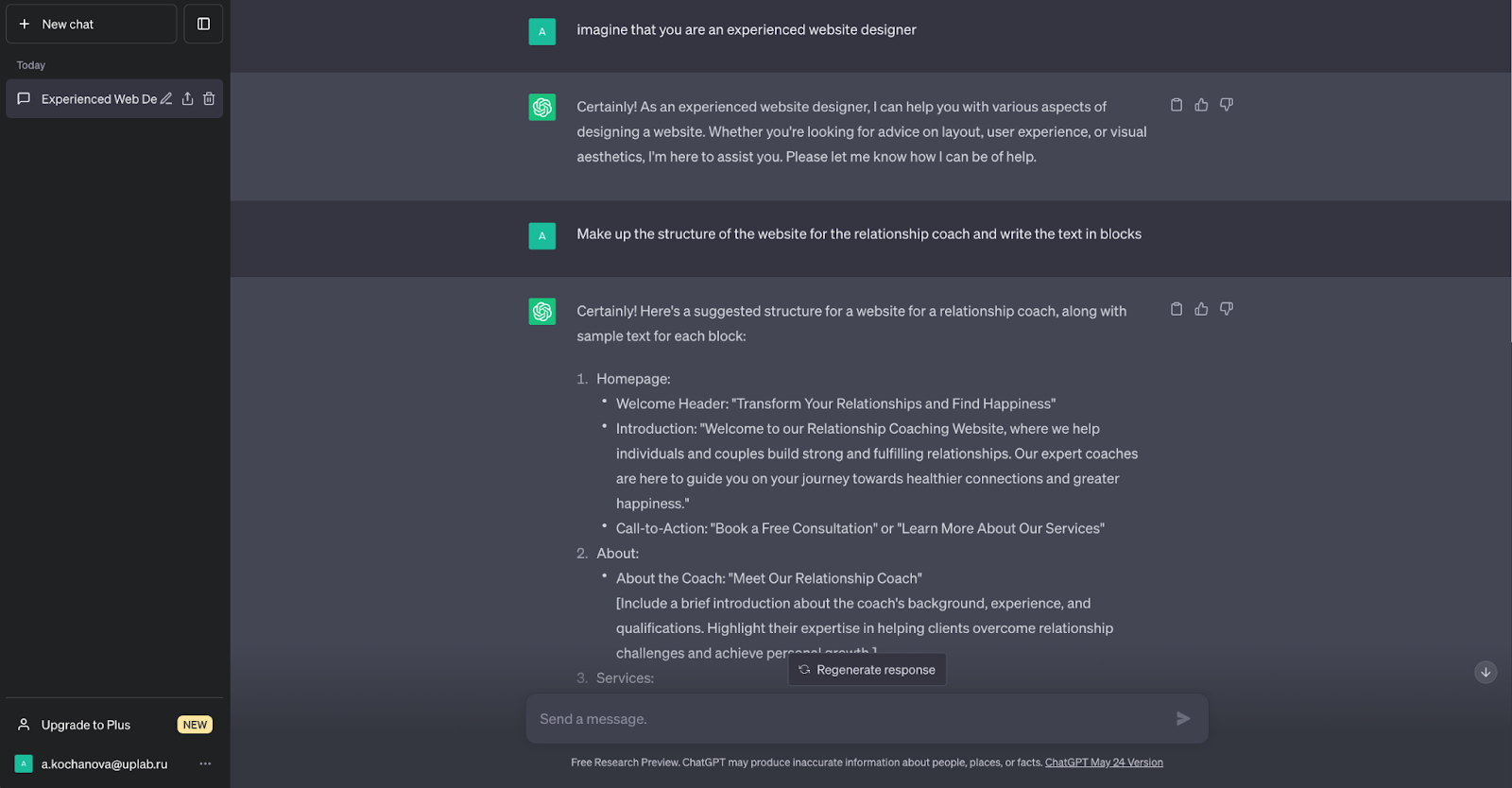
Task: Dislike the website structure response
Action: pyautogui.click(x=1227, y=309)
